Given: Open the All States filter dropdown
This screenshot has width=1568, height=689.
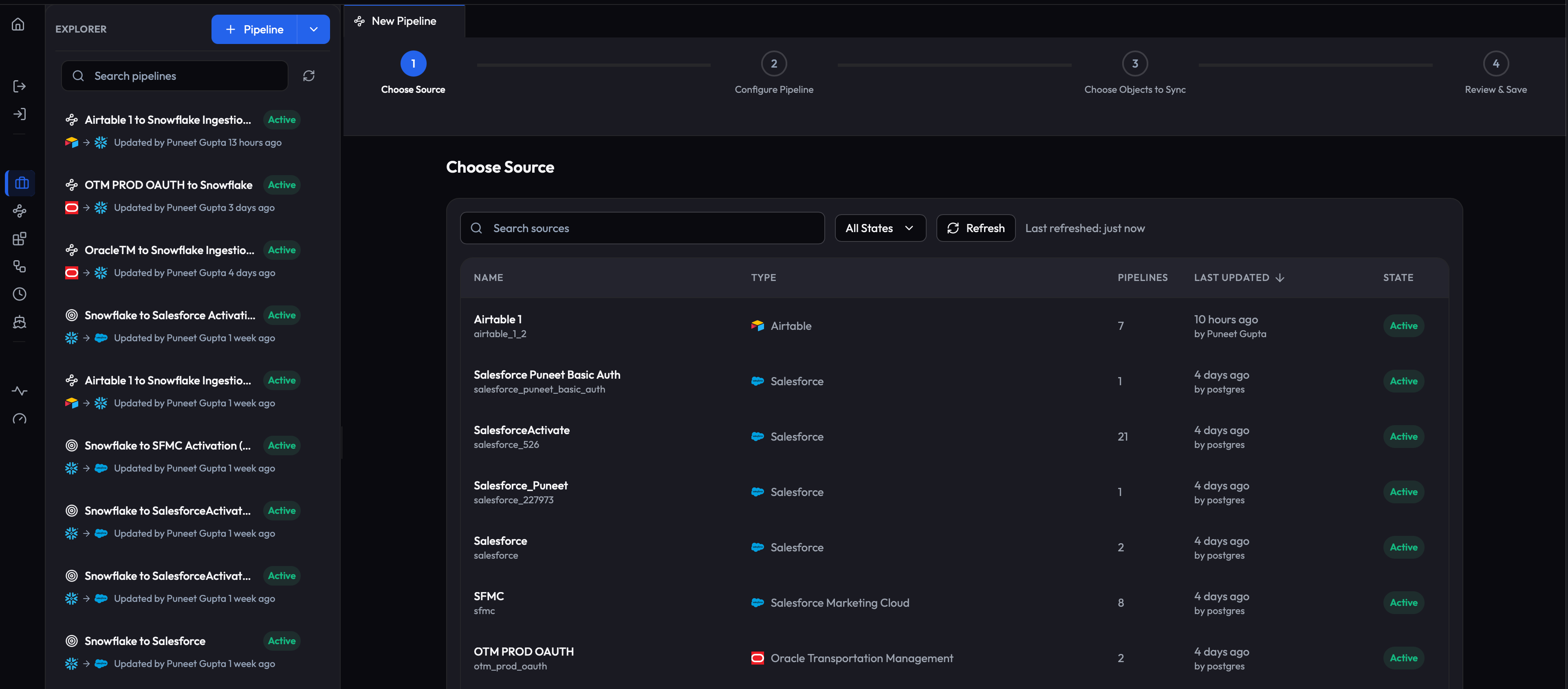Looking at the screenshot, I should click(x=880, y=228).
